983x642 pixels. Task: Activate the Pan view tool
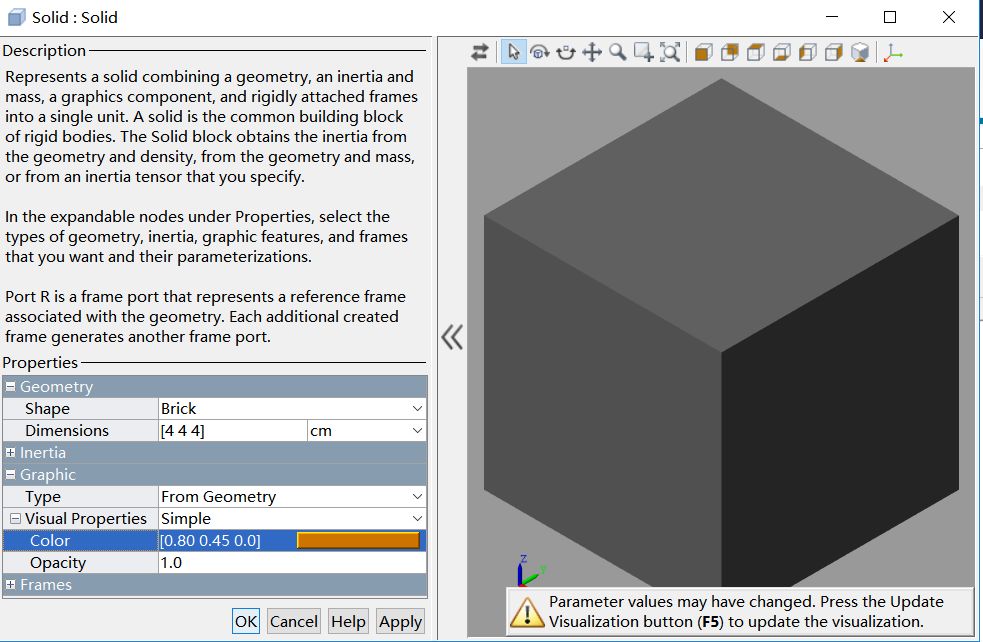click(592, 52)
